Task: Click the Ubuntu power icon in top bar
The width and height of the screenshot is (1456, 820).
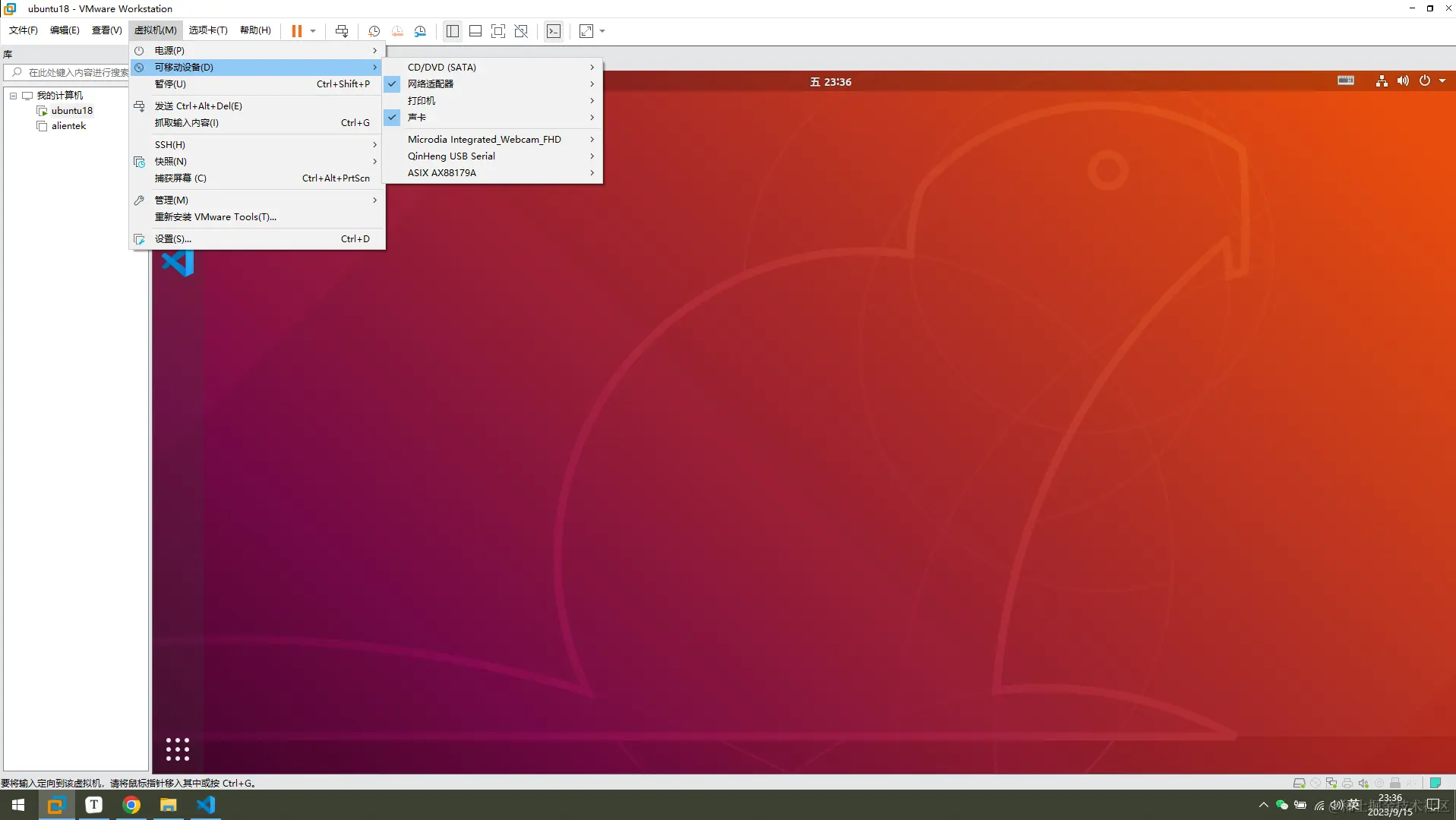Action: 1425,81
